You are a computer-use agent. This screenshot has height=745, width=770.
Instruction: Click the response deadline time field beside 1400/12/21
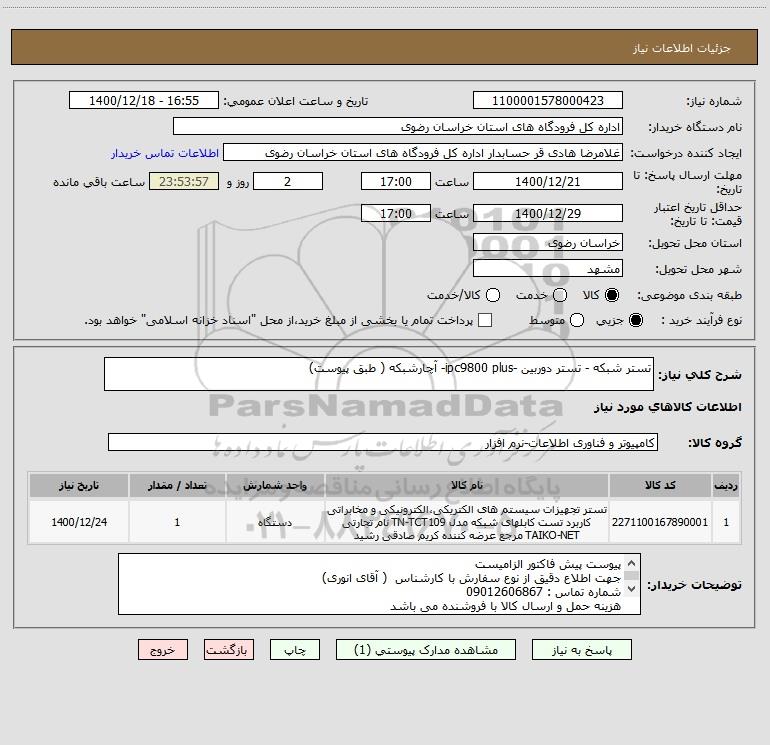tap(396, 181)
